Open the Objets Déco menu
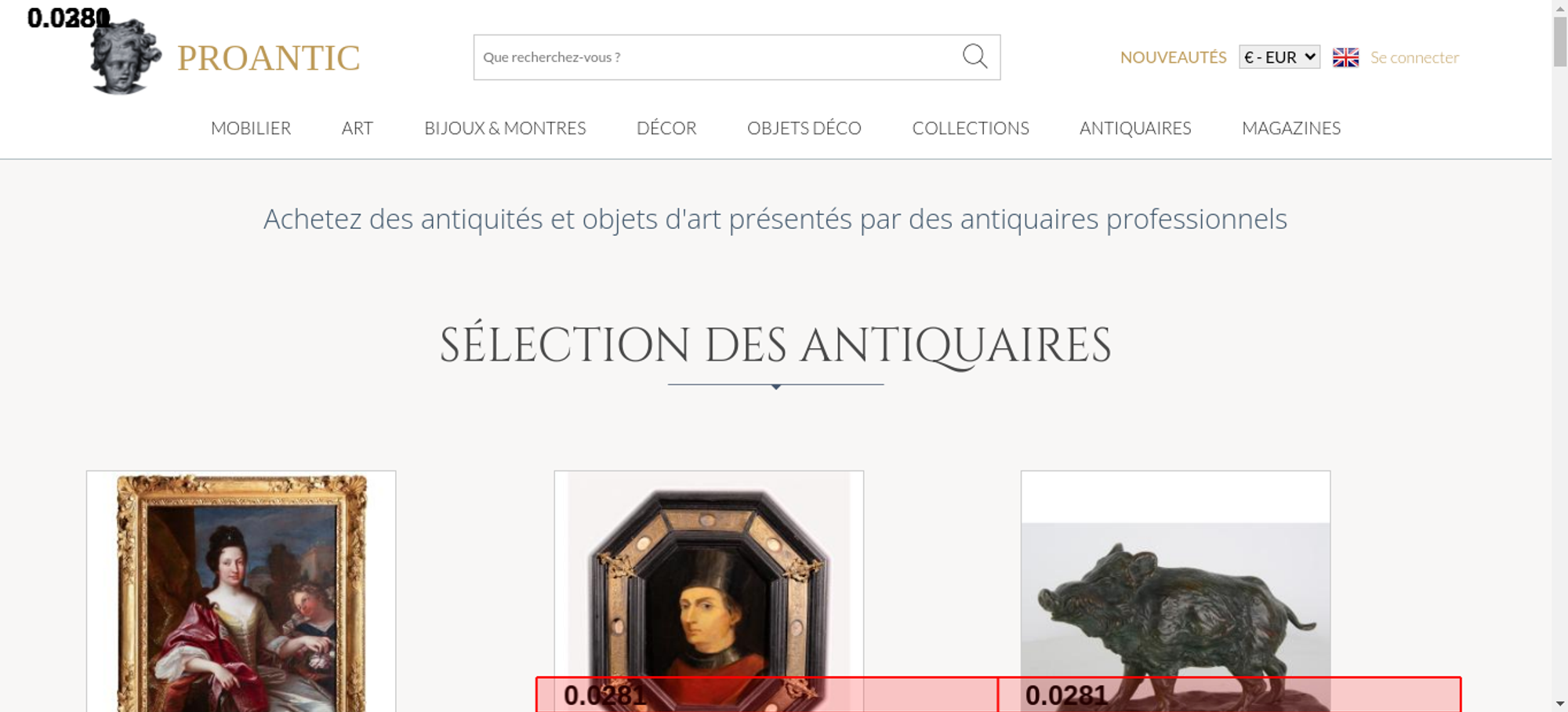1568x712 pixels. 804,128
